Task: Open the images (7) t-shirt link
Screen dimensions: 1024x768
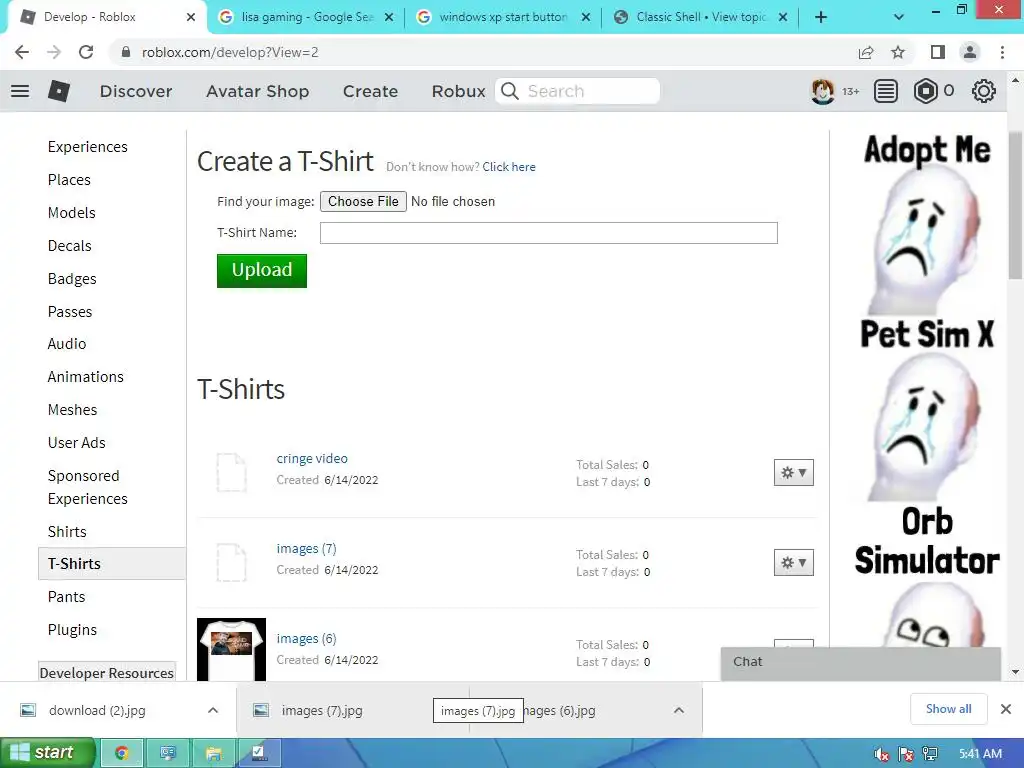Action: click(x=306, y=549)
